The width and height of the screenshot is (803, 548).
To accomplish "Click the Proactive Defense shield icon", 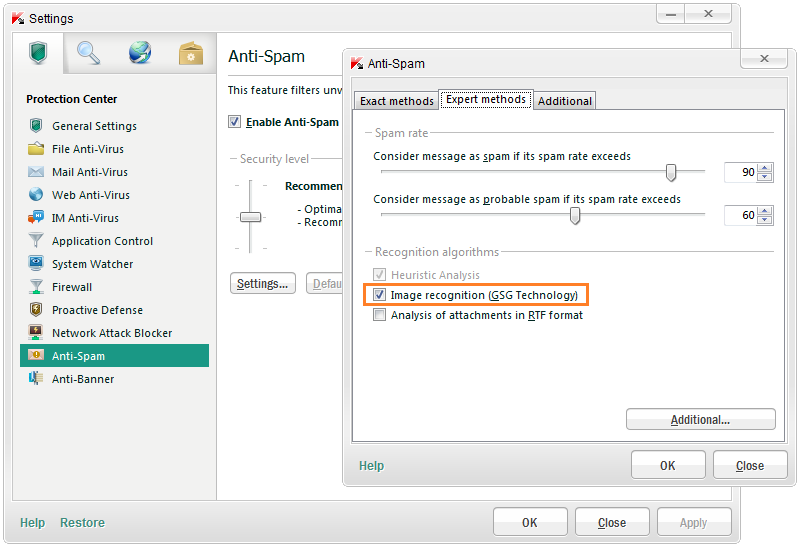I will coord(36,309).
